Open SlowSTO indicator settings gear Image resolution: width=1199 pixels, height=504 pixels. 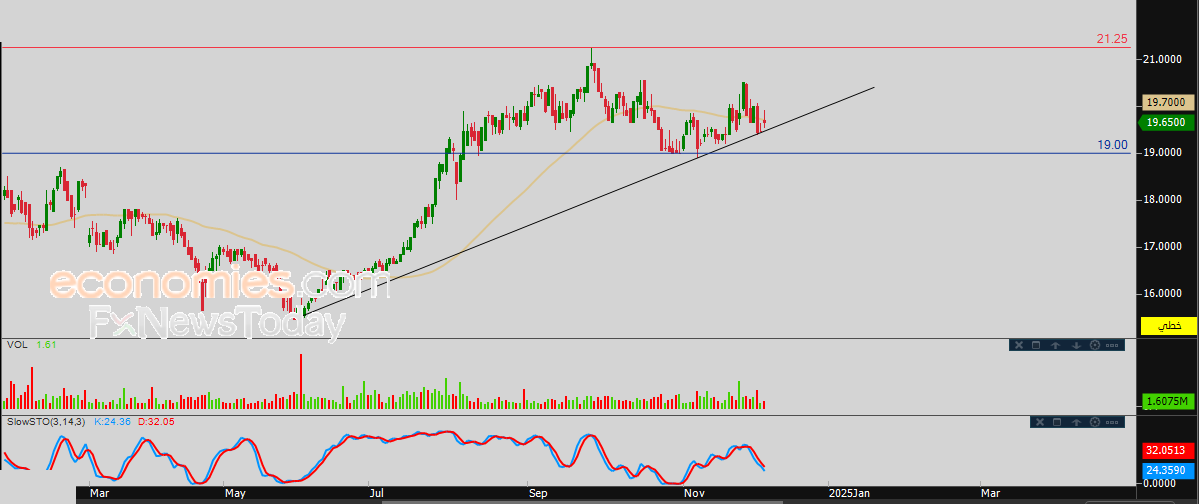(1094, 422)
